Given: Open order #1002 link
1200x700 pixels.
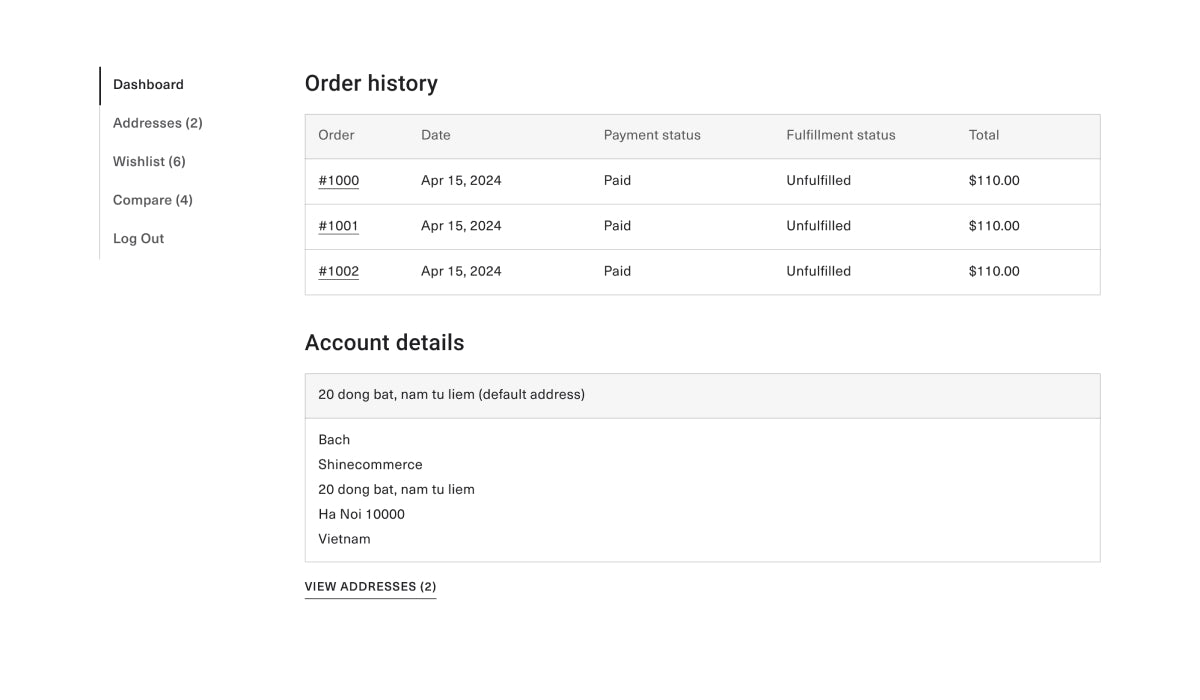Looking at the screenshot, I should pyautogui.click(x=338, y=271).
